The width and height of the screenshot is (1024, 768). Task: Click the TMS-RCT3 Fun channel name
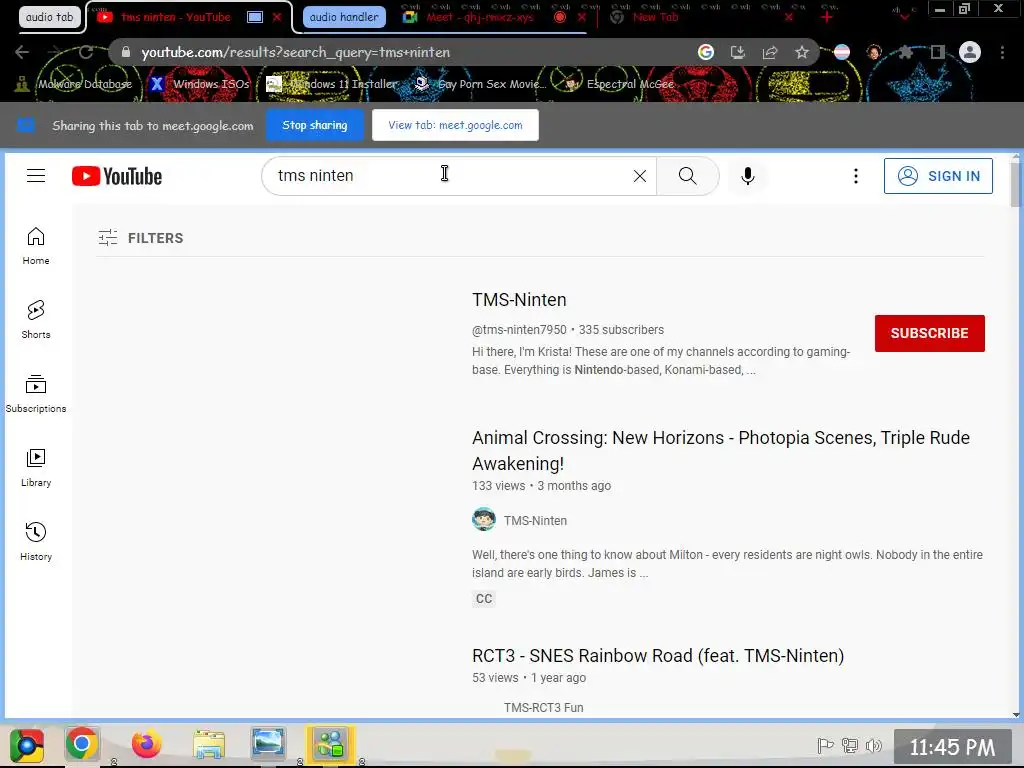pyautogui.click(x=543, y=707)
